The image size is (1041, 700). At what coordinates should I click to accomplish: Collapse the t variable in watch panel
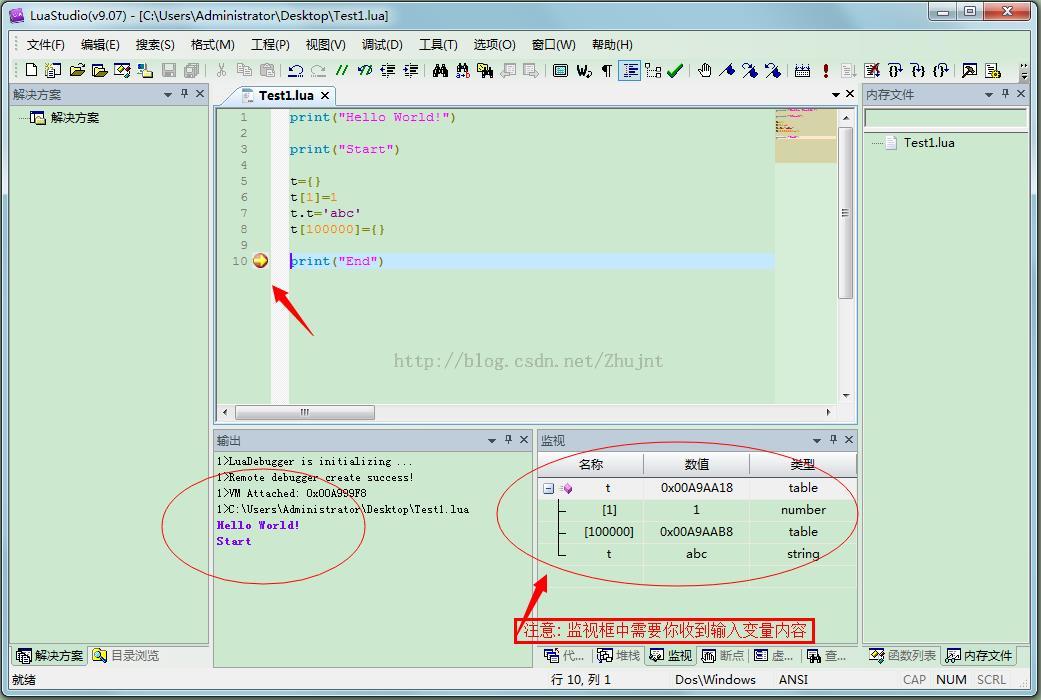point(548,488)
